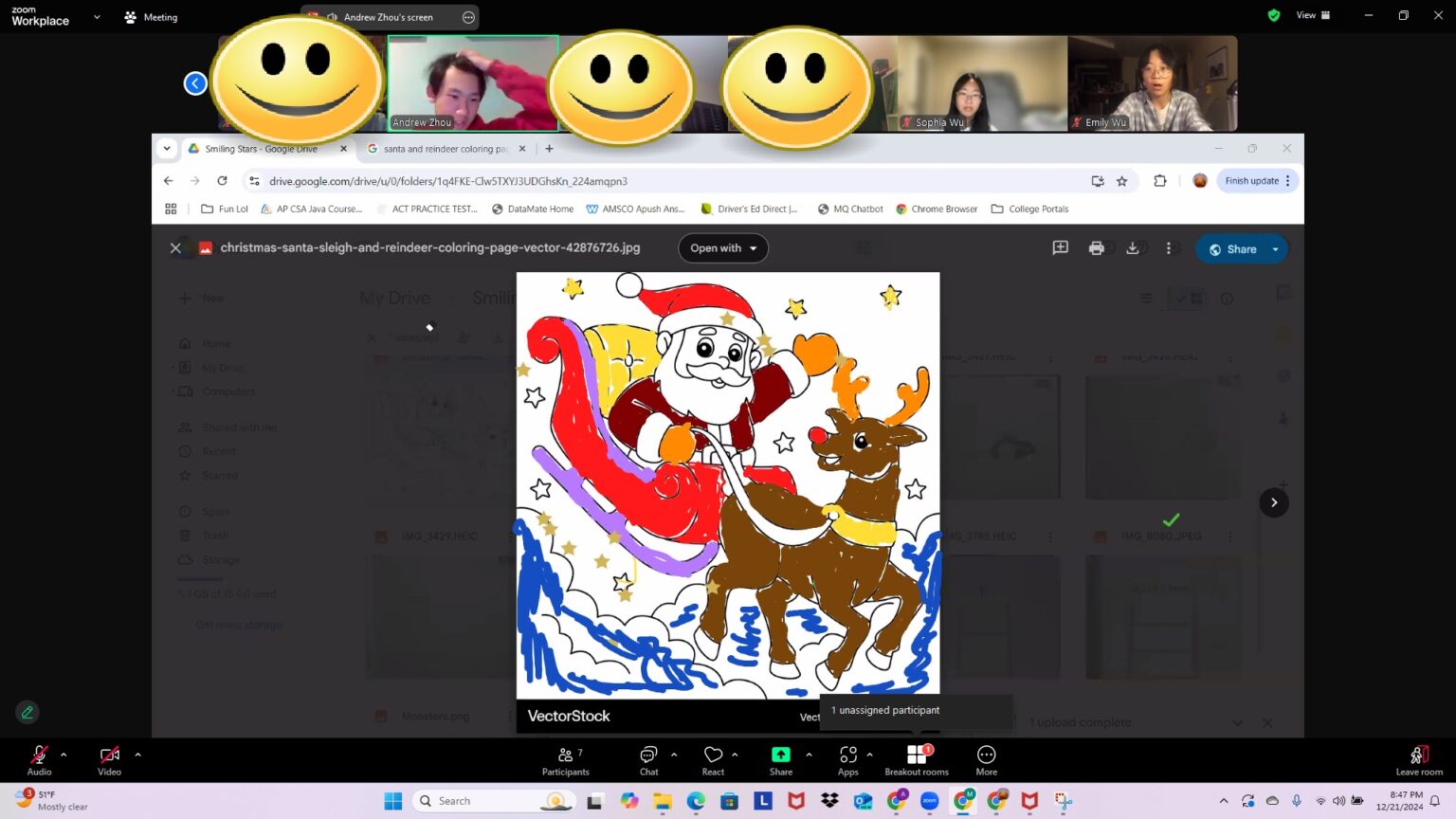The width and height of the screenshot is (1456, 819).
Task: Open the React emoji menu
Action: pyautogui.click(x=713, y=759)
